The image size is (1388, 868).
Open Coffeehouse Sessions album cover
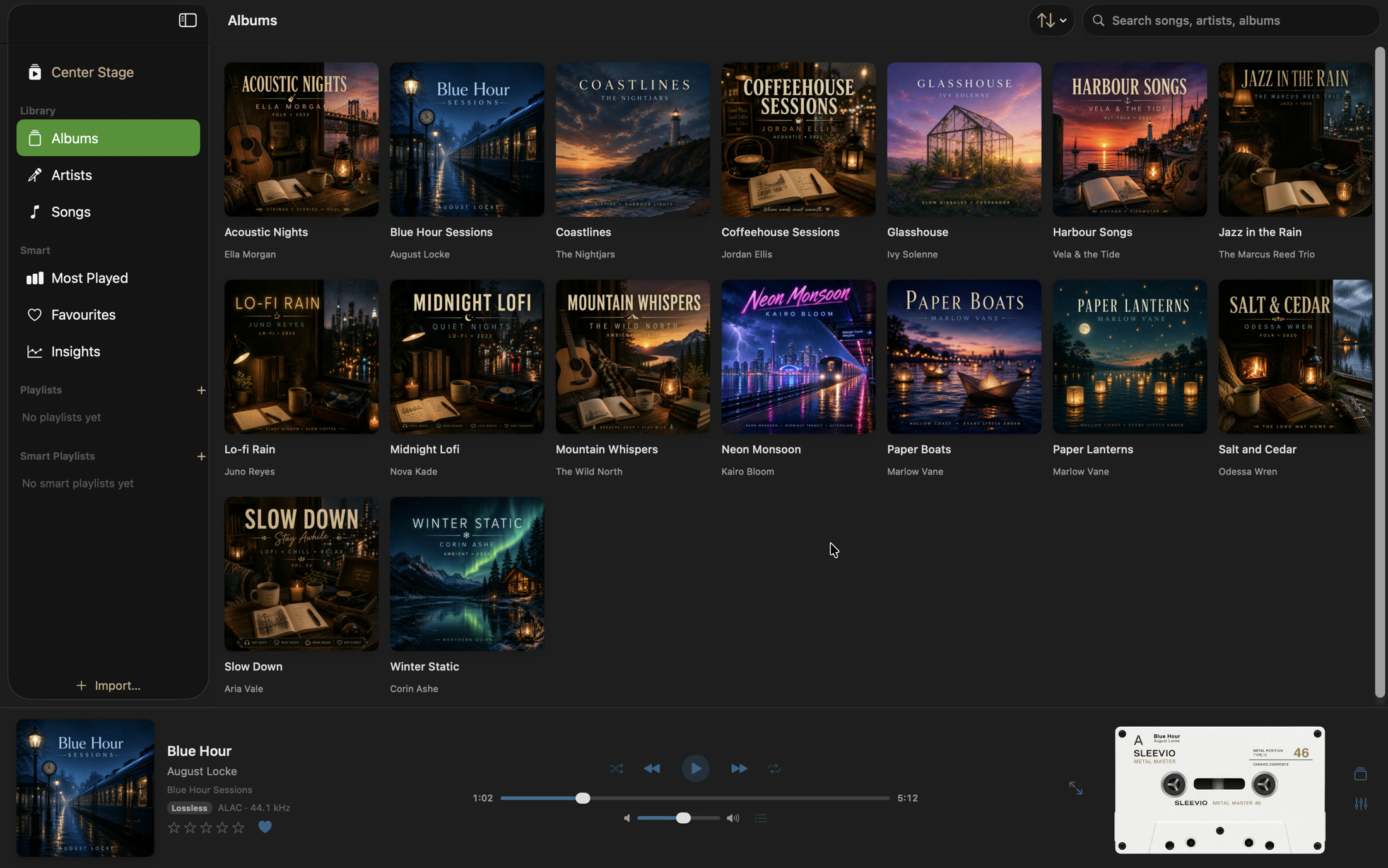pyautogui.click(x=798, y=139)
